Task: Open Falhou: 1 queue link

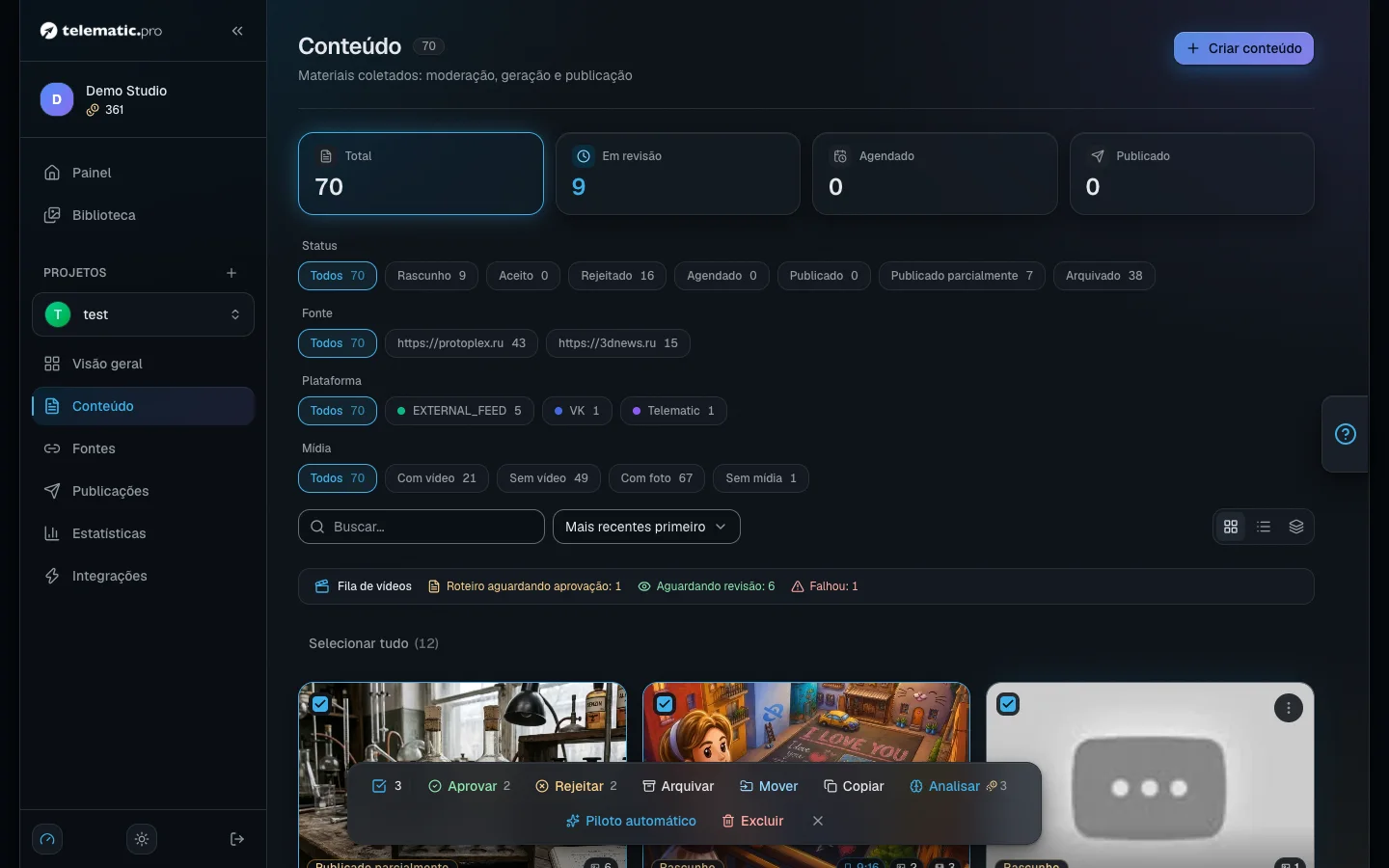Action: [825, 586]
